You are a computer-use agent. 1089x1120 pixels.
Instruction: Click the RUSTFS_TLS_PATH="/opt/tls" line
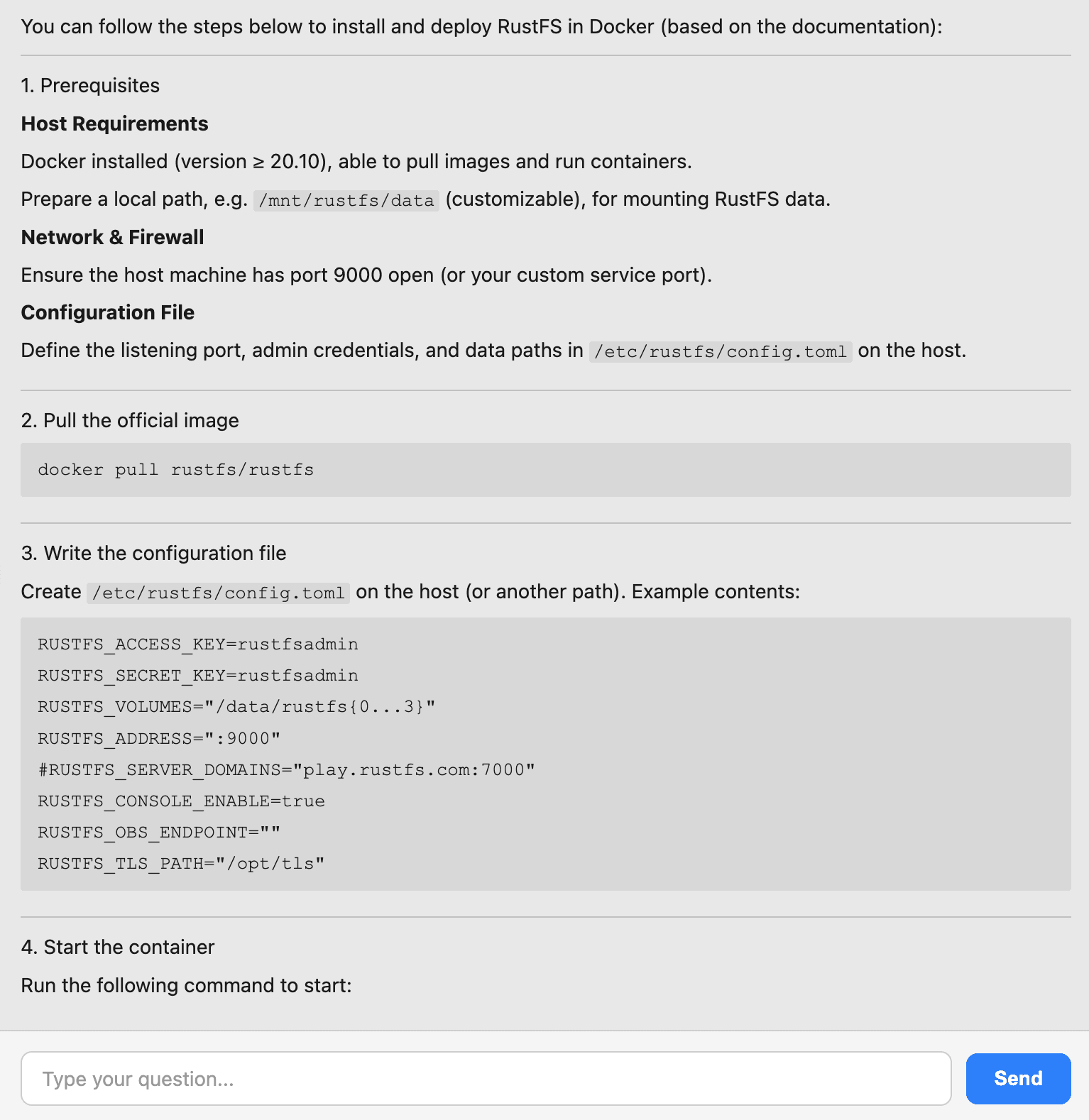click(x=181, y=863)
